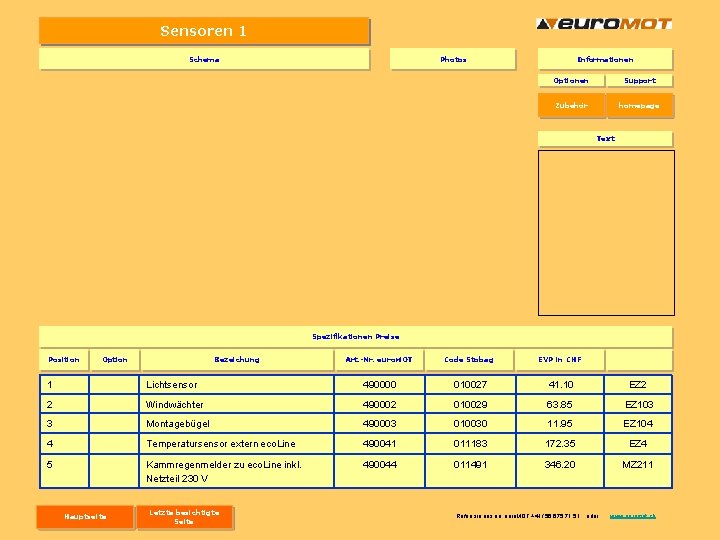Click the EVP in CHF column header
720x540 pixels.
click(560, 360)
